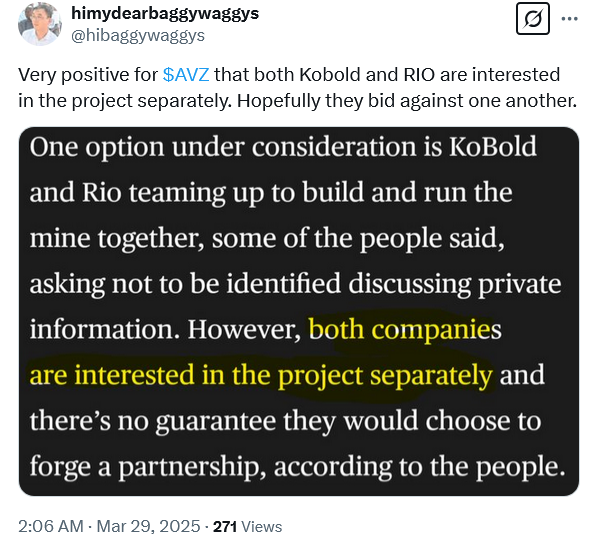Click the 2:06 AM · Mar 29, 2025 timestamp
This screenshot has width=598, height=550.
[109, 526]
